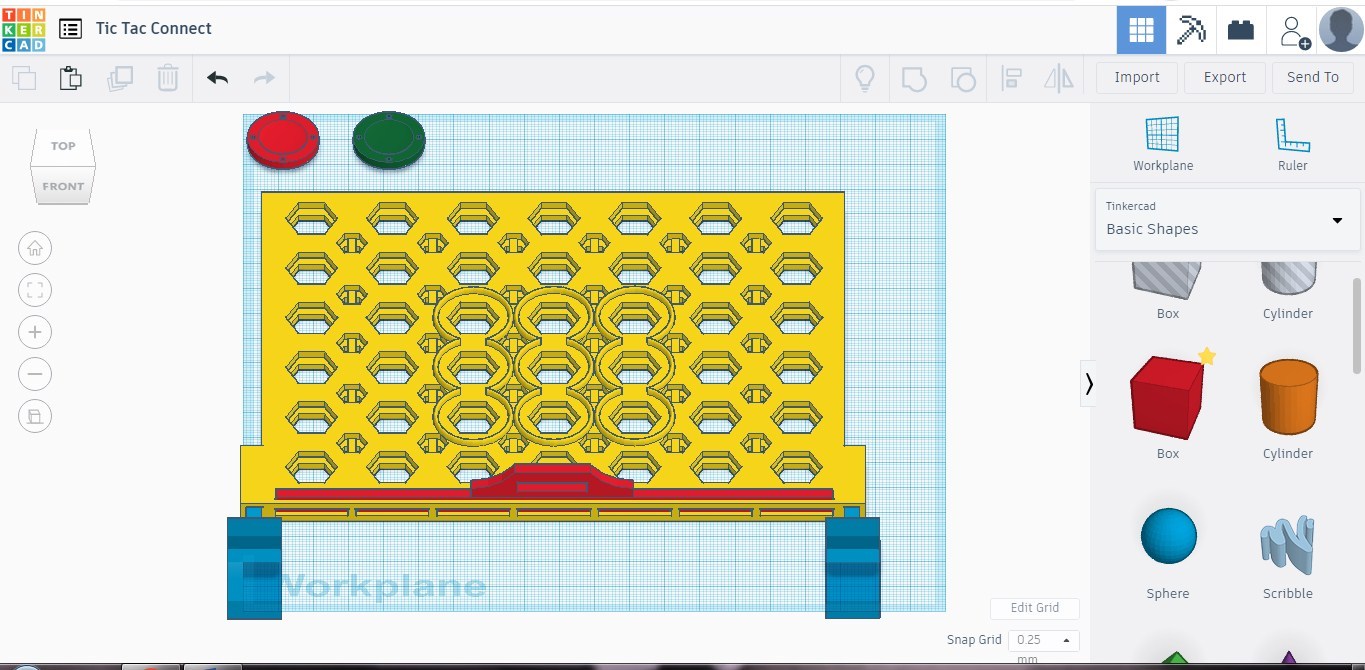Click the Export button
The height and width of the screenshot is (670, 1365).
coord(1225,78)
